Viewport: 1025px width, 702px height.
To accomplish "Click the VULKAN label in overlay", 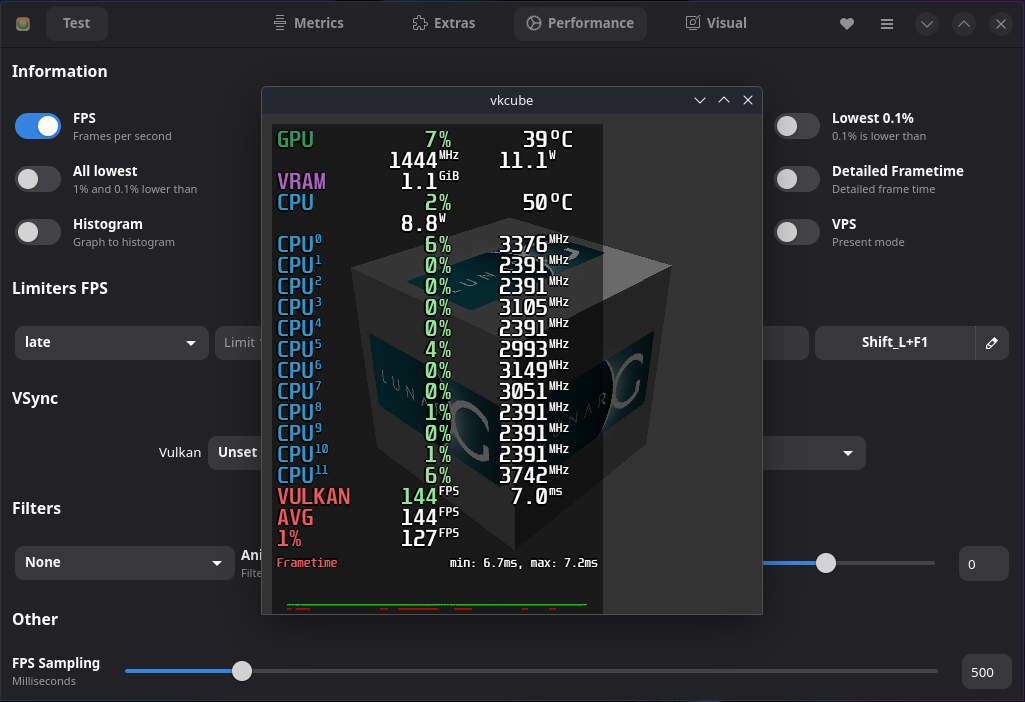I will 314,496.
